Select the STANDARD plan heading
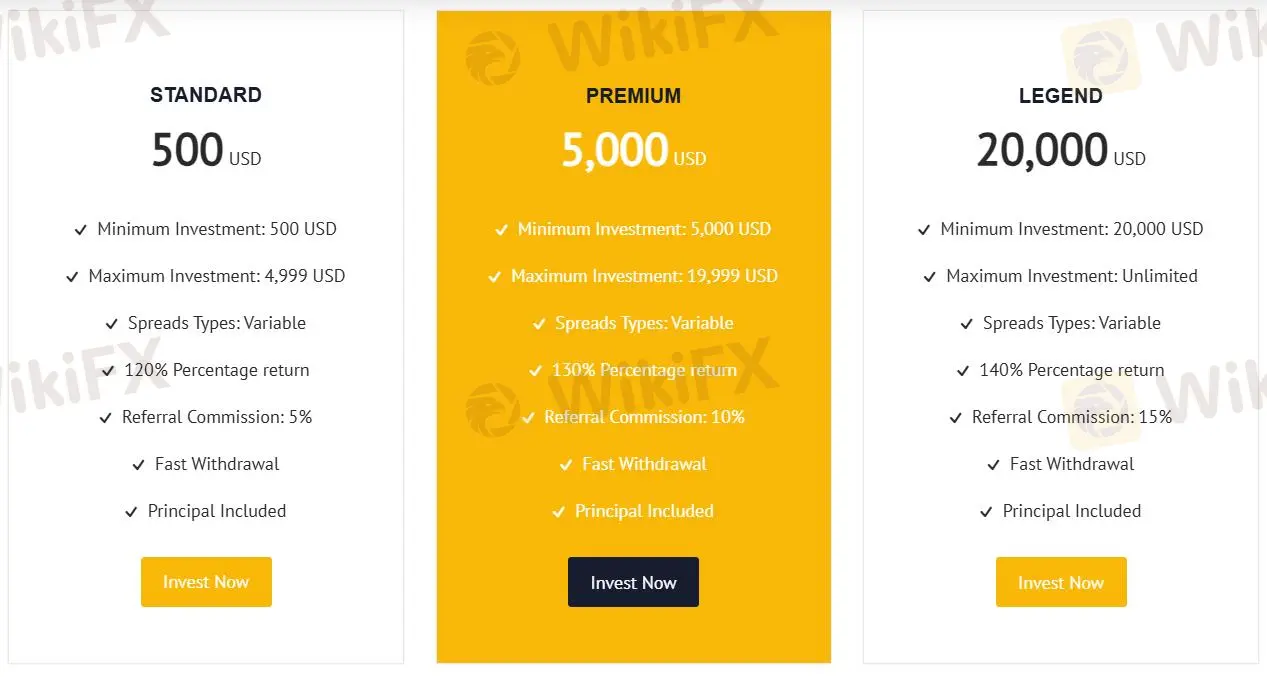The width and height of the screenshot is (1267, 677). (206, 95)
